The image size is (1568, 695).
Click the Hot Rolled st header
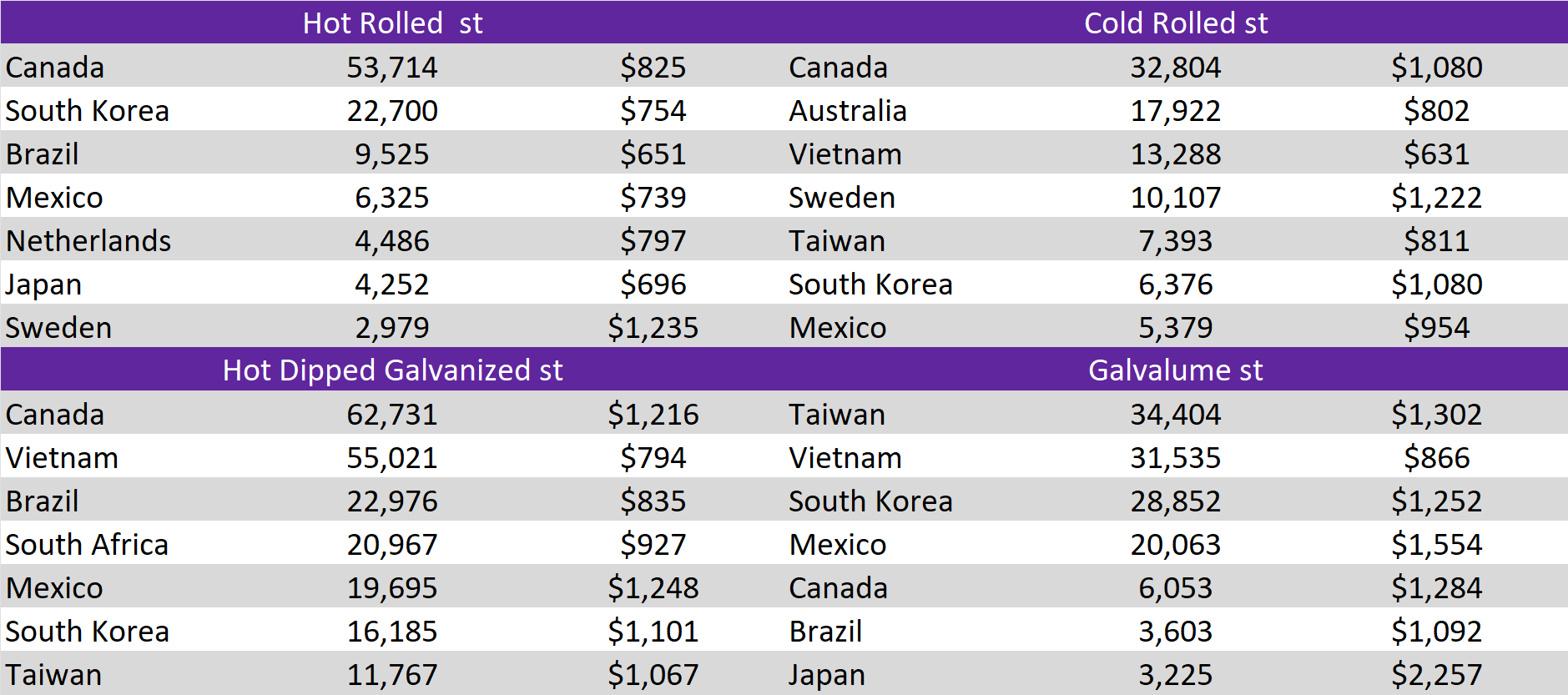392,23
